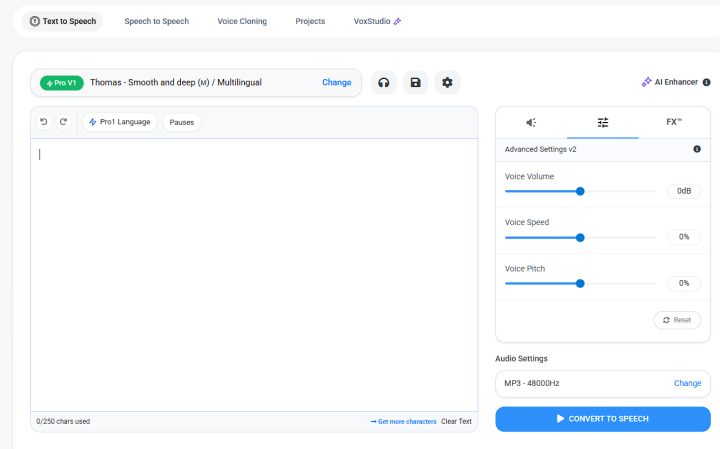Click the undo arrow icon
This screenshot has height=449, width=720.
click(x=43, y=122)
